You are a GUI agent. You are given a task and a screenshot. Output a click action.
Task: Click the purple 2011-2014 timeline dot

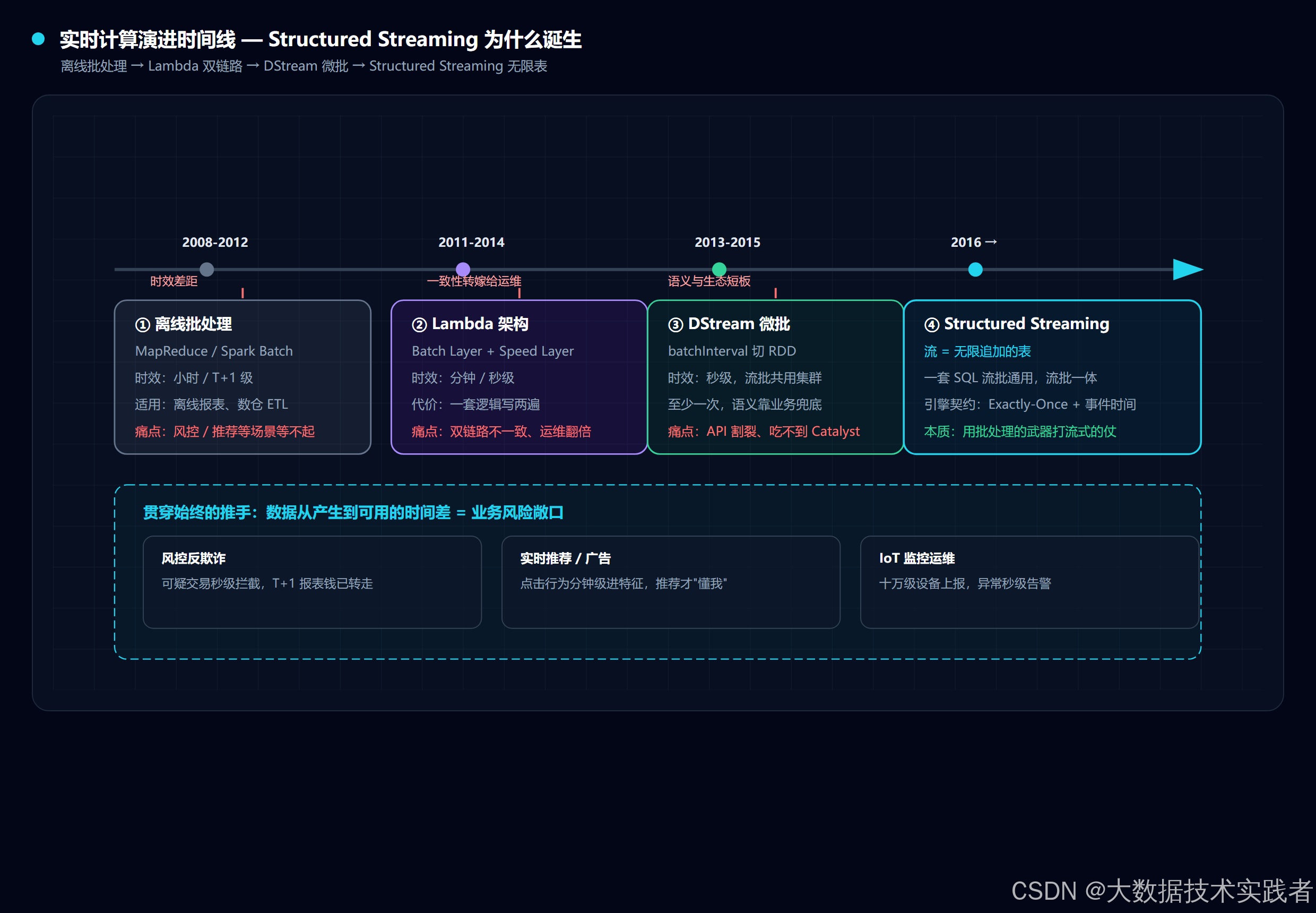pos(463,270)
